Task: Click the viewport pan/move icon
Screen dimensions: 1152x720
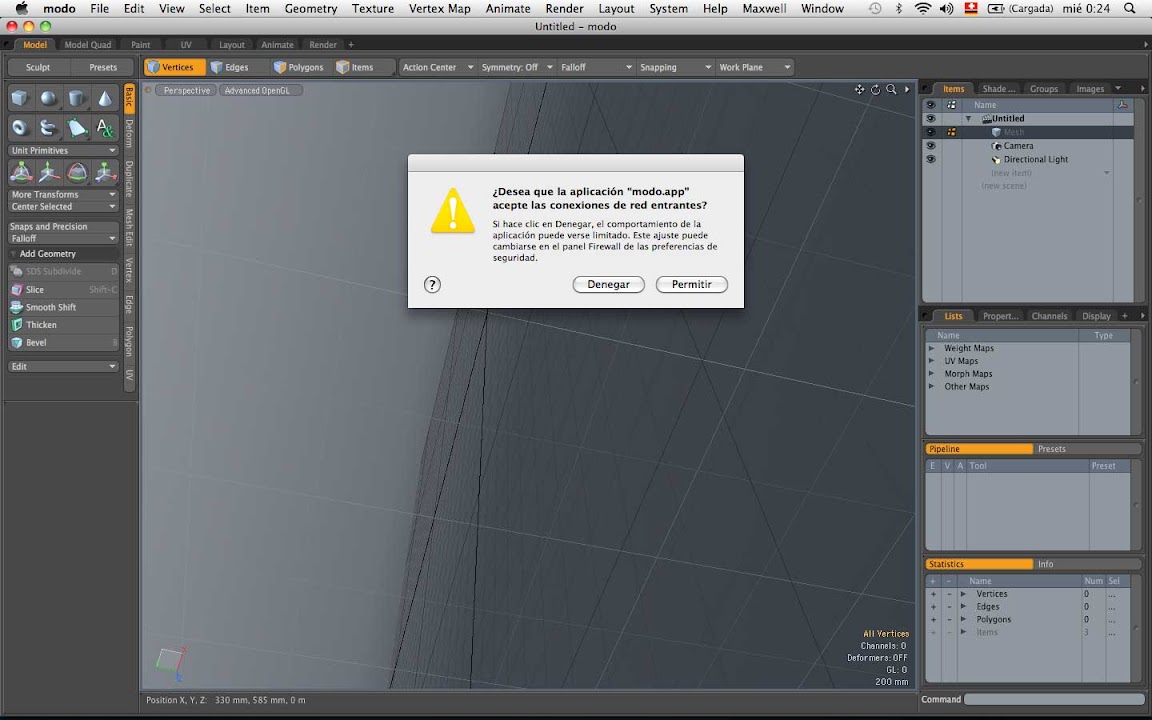Action: (860, 90)
